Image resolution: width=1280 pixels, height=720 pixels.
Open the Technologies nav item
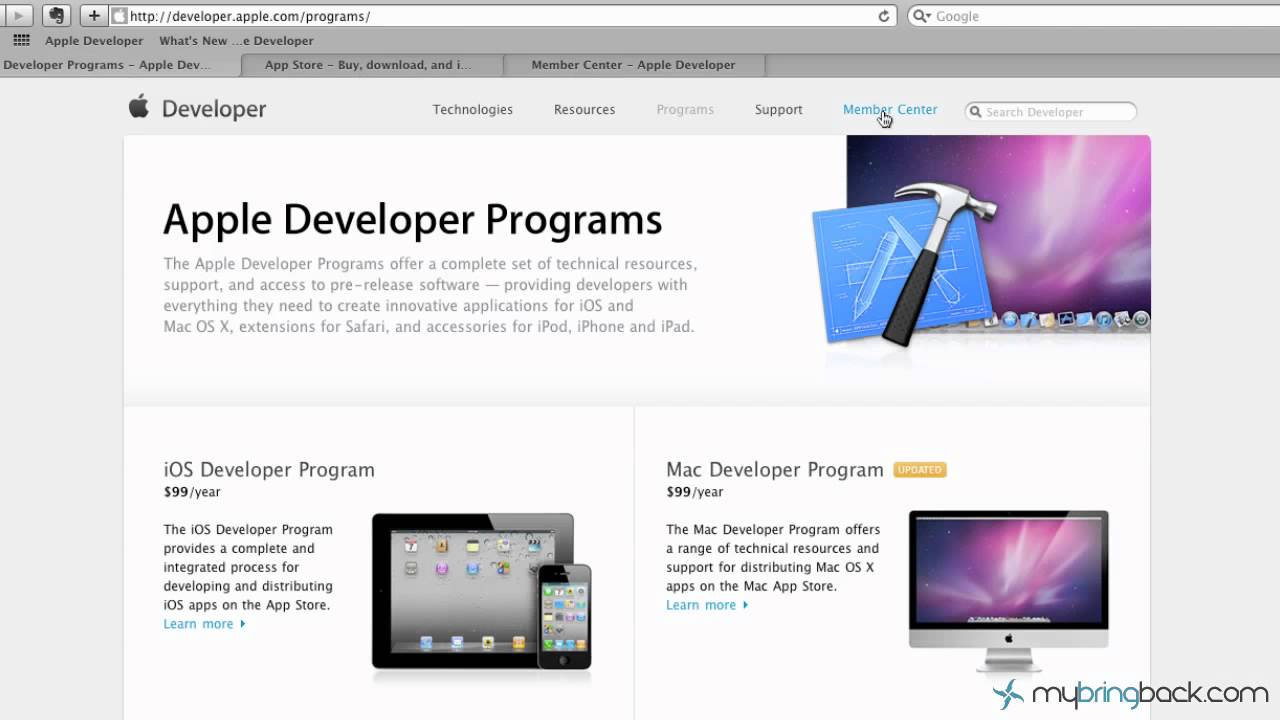473,110
